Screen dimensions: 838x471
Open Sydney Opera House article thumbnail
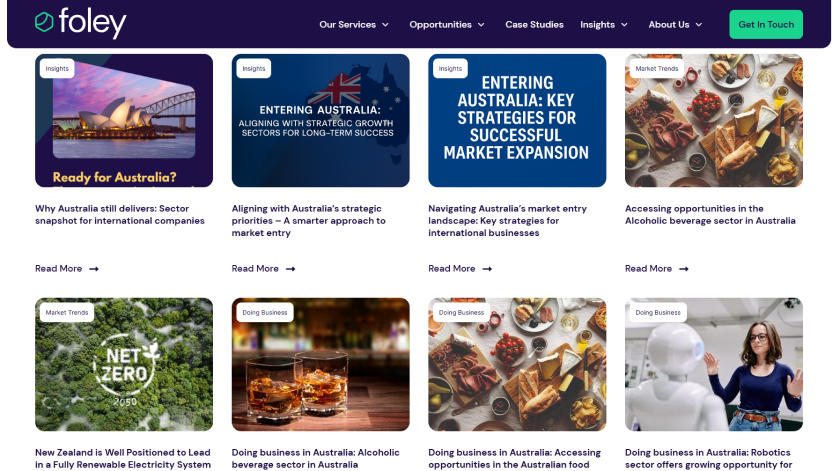tap(124, 120)
